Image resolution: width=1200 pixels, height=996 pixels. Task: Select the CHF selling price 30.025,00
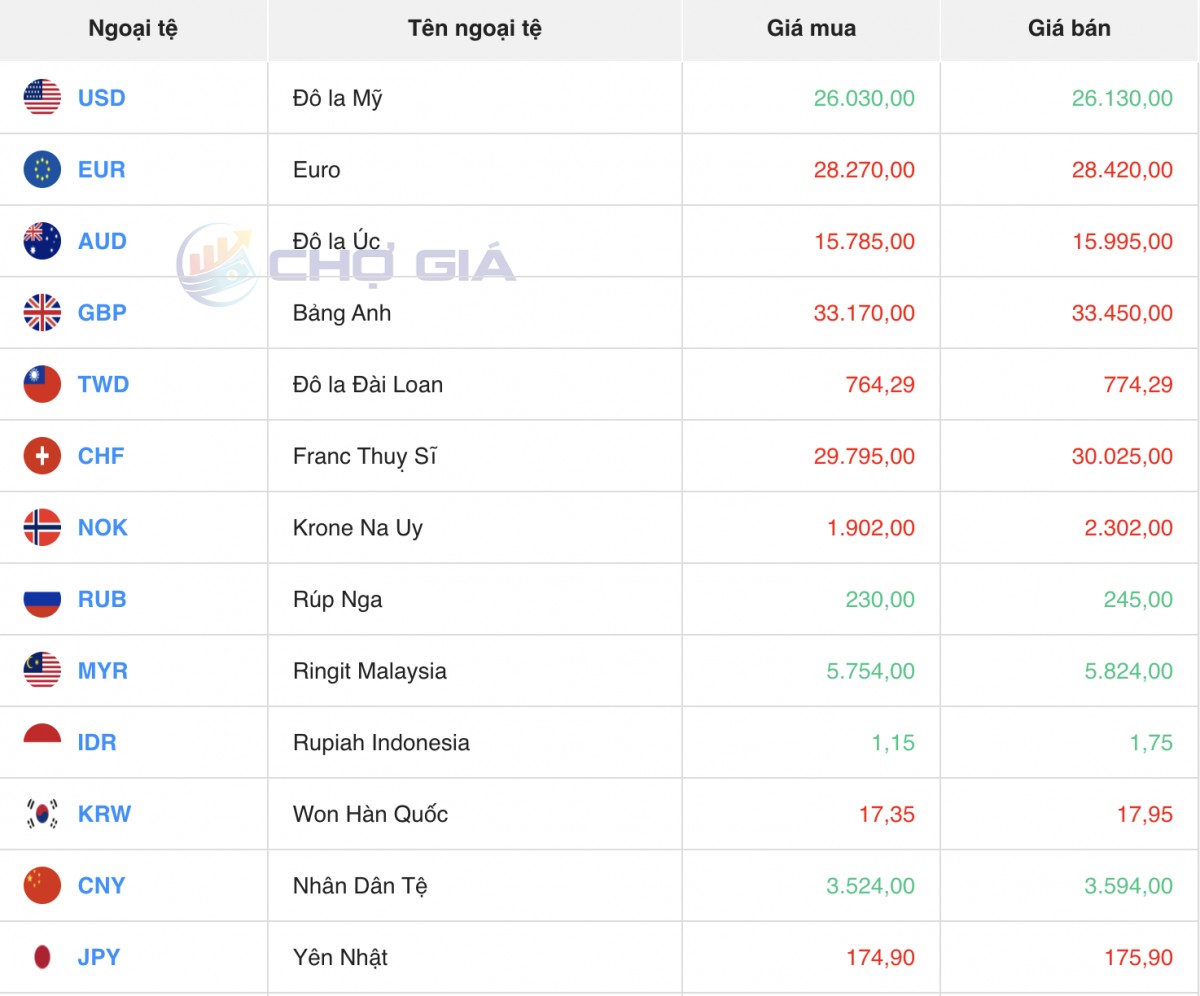[x=1123, y=457]
